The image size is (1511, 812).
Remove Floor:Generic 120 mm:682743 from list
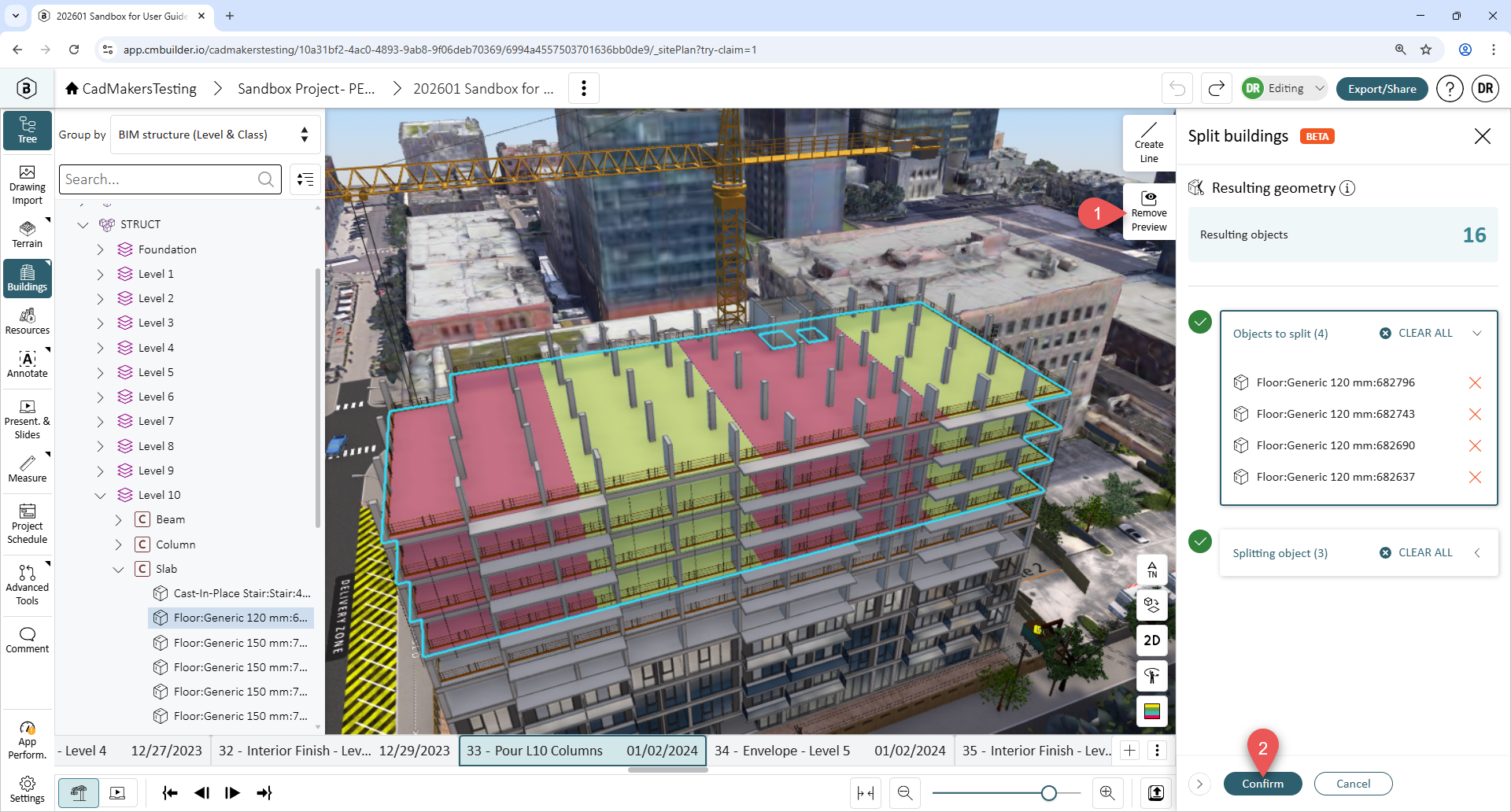point(1475,414)
